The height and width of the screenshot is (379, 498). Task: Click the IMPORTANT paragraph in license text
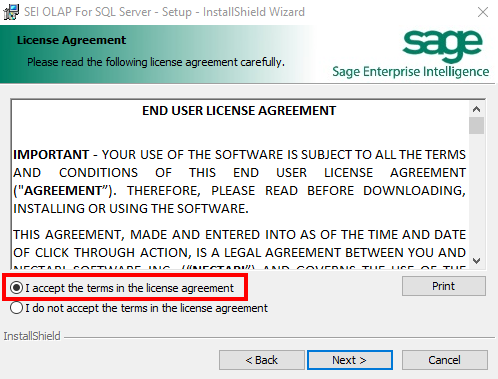tap(239, 182)
